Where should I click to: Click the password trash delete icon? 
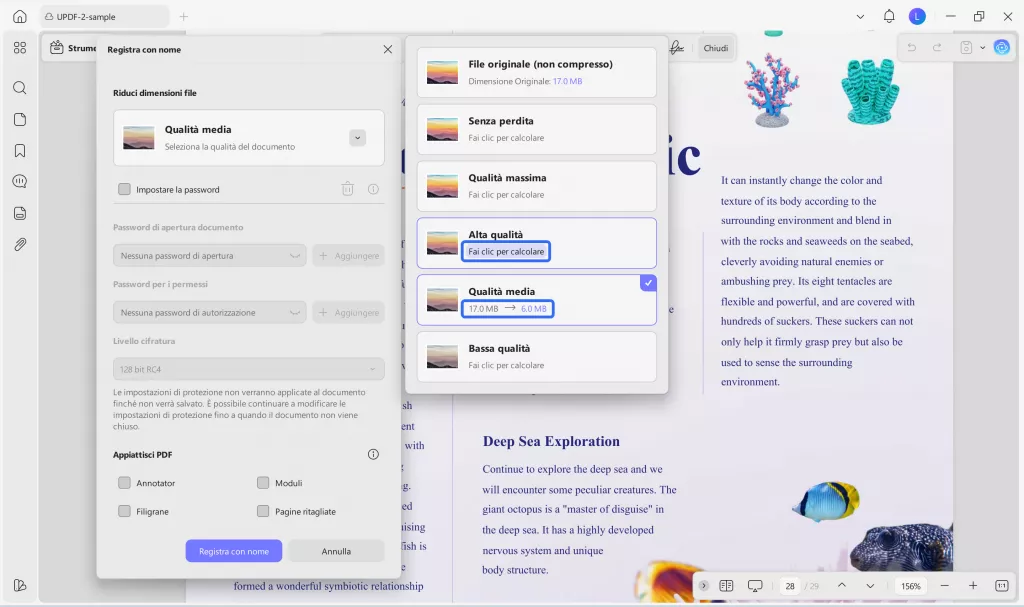tap(347, 189)
